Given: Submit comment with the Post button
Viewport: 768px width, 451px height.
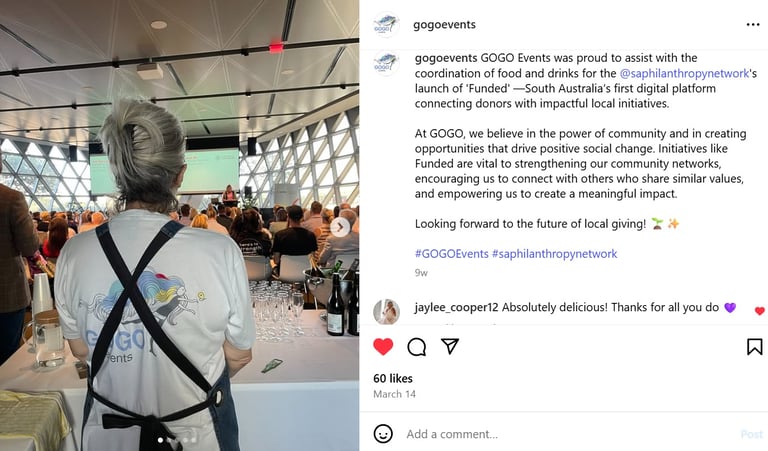Looking at the screenshot, I should click(x=751, y=434).
